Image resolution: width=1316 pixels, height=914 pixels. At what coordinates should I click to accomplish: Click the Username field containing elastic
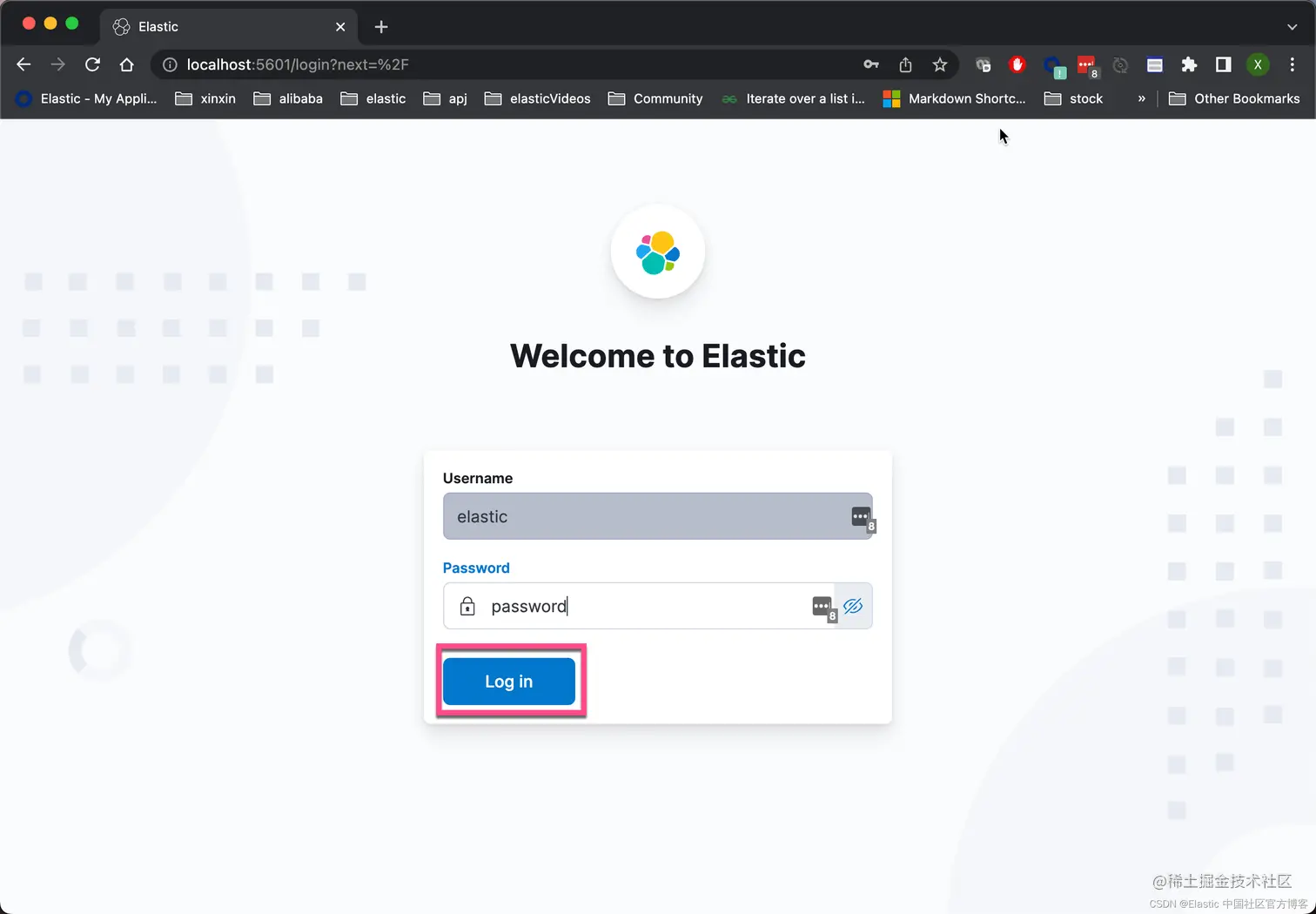657,516
